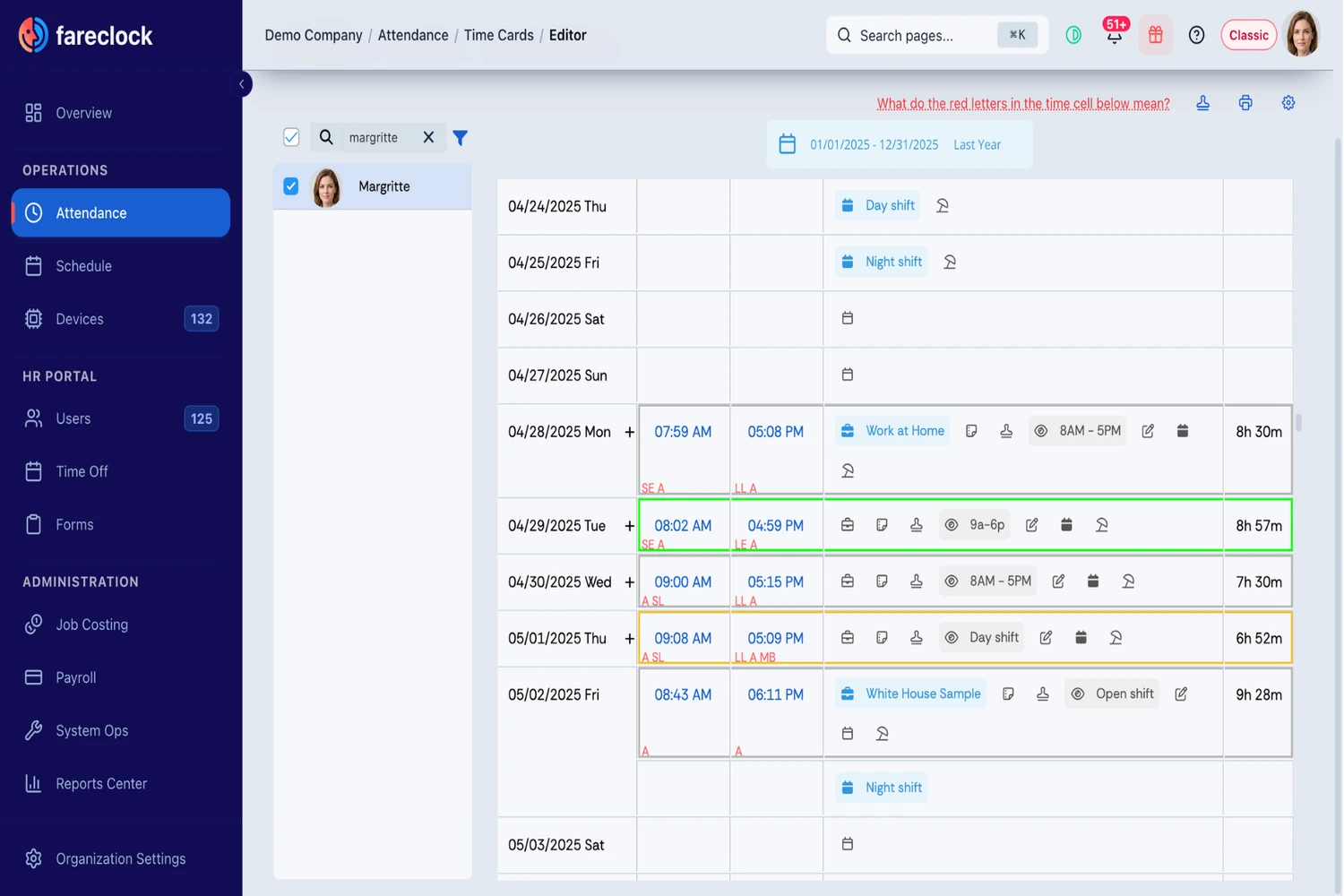Click the printer icon above time cards
This screenshot has width=1344, height=896.
coord(1245,103)
